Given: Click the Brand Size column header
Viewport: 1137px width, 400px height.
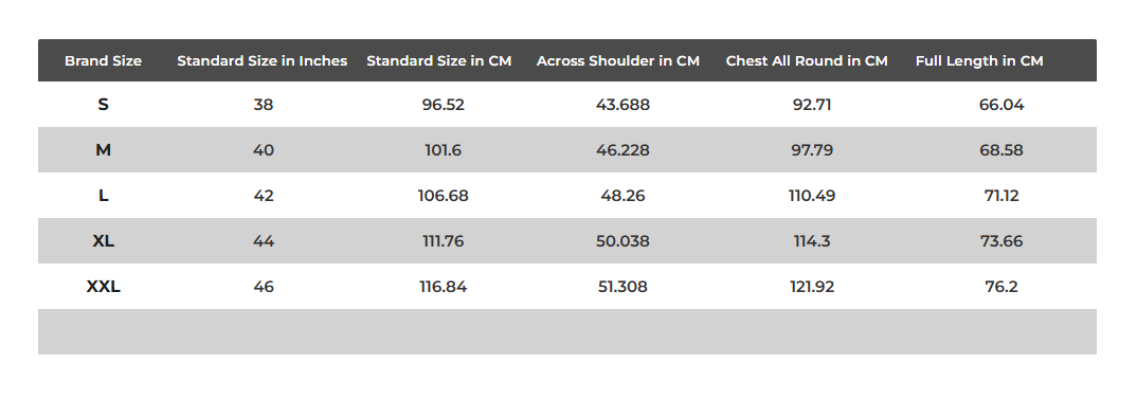Looking at the screenshot, I should (x=103, y=61).
